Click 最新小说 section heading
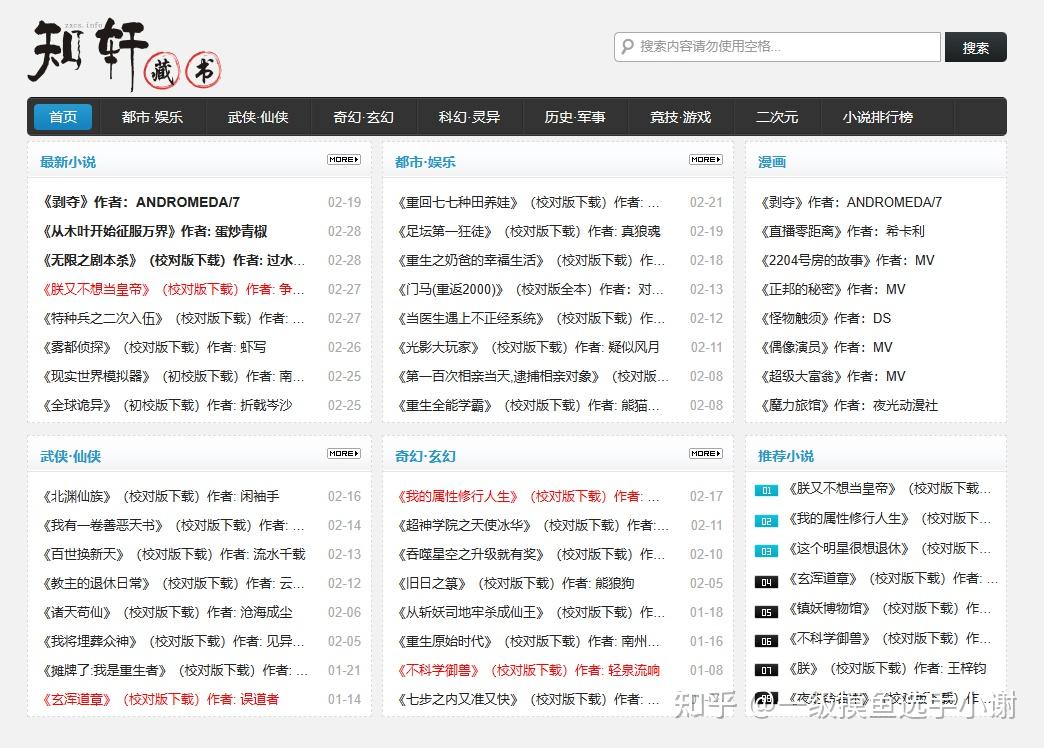Screen dimensions: 1044x748 [68, 162]
